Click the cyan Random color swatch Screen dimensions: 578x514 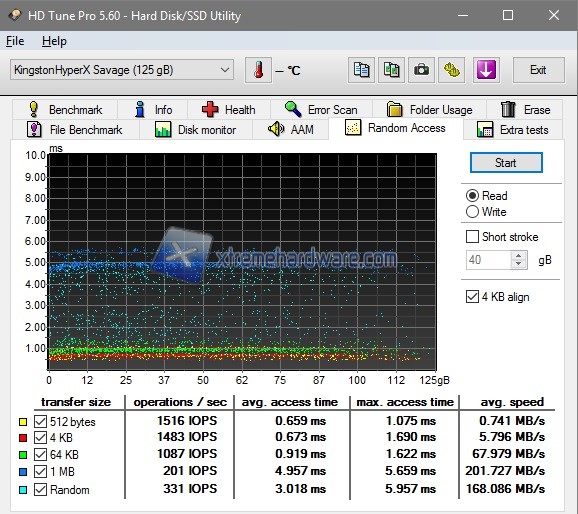tap(22, 490)
